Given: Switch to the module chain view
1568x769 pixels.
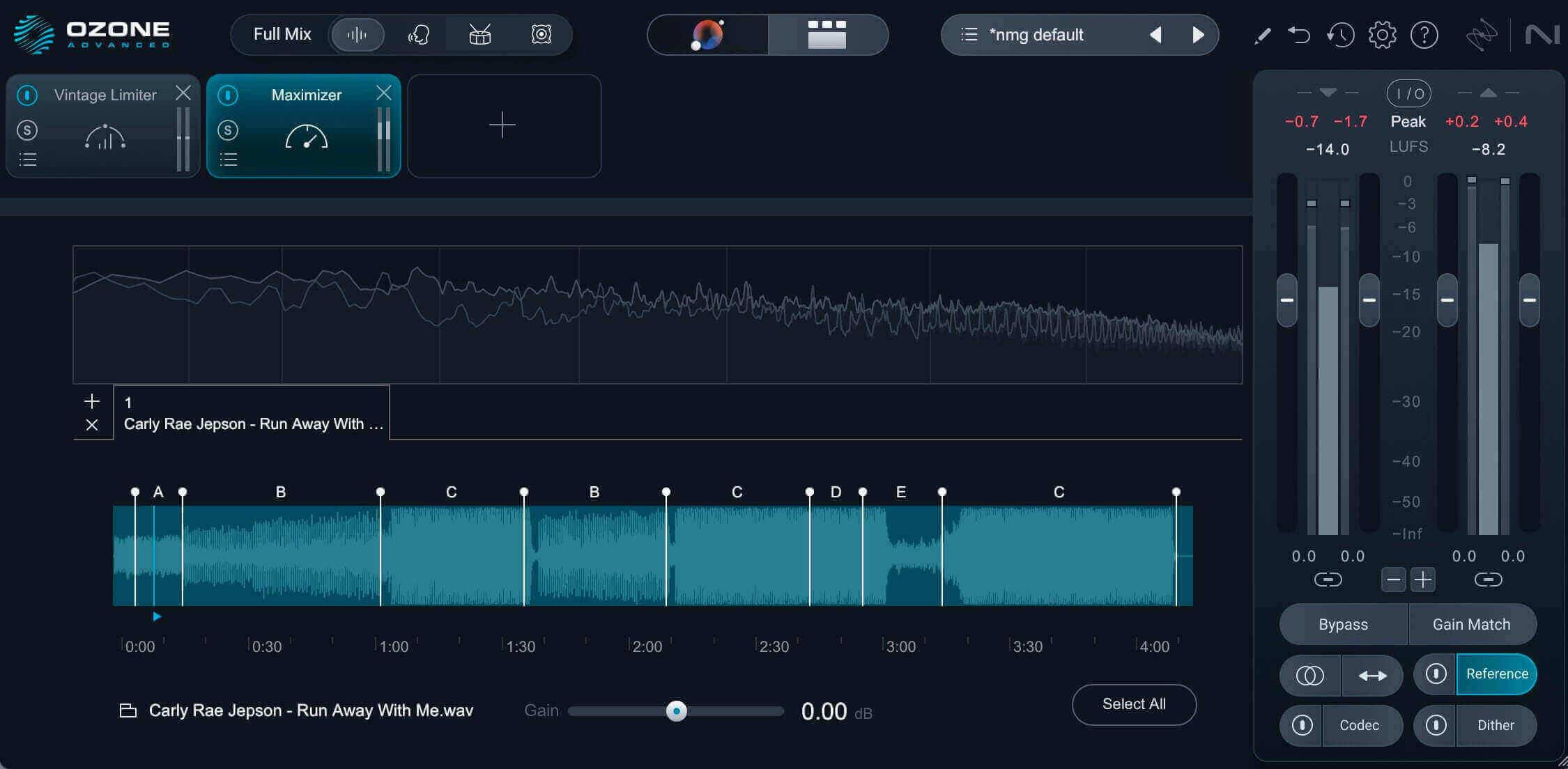Looking at the screenshot, I should [x=827, y=34].
